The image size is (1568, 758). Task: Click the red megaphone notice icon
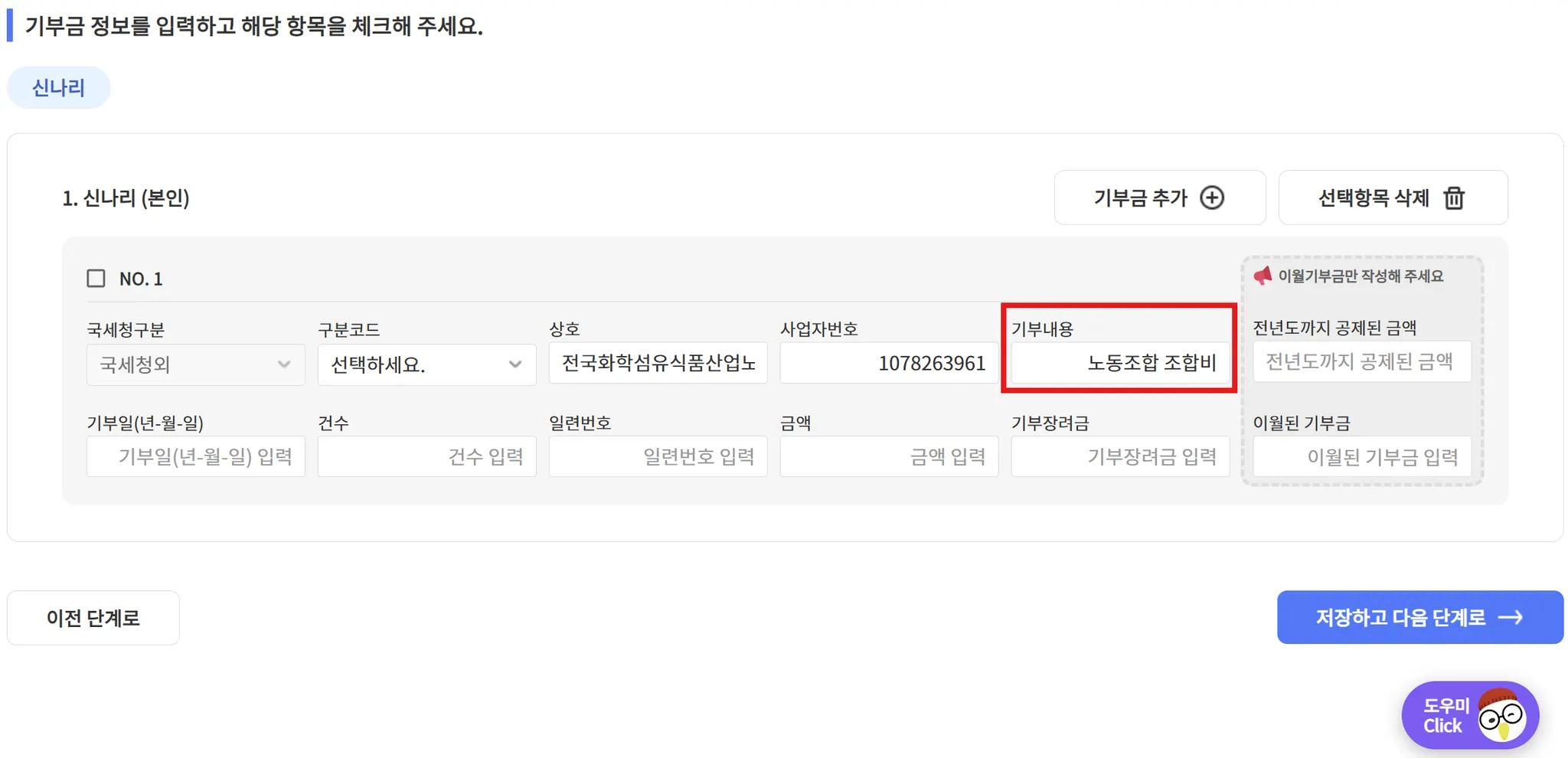point(1263,276)
